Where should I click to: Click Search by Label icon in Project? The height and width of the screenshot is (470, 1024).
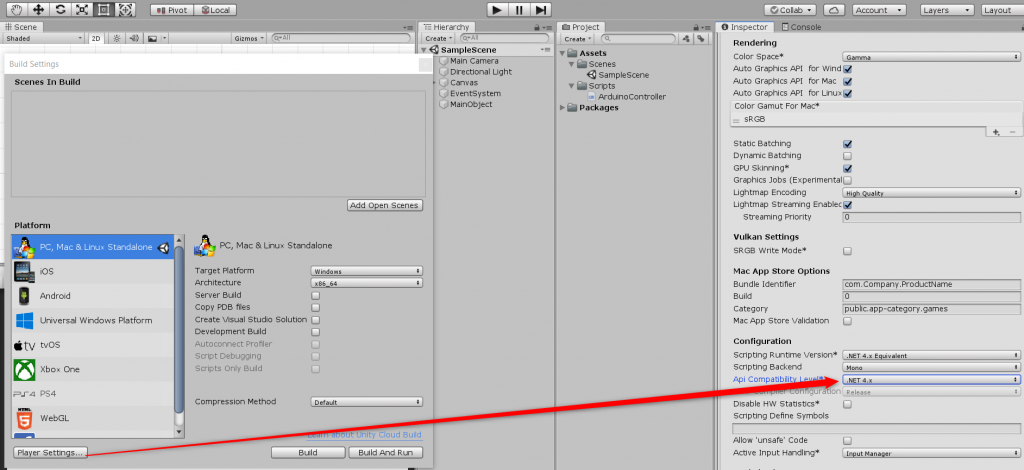pyautogui.click(x=700, y=39)
